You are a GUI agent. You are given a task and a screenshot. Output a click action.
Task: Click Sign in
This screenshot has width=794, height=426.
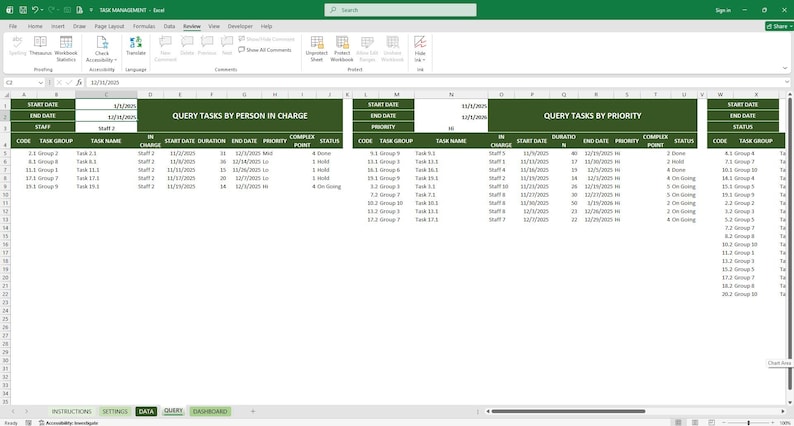[x=723, y=10]
